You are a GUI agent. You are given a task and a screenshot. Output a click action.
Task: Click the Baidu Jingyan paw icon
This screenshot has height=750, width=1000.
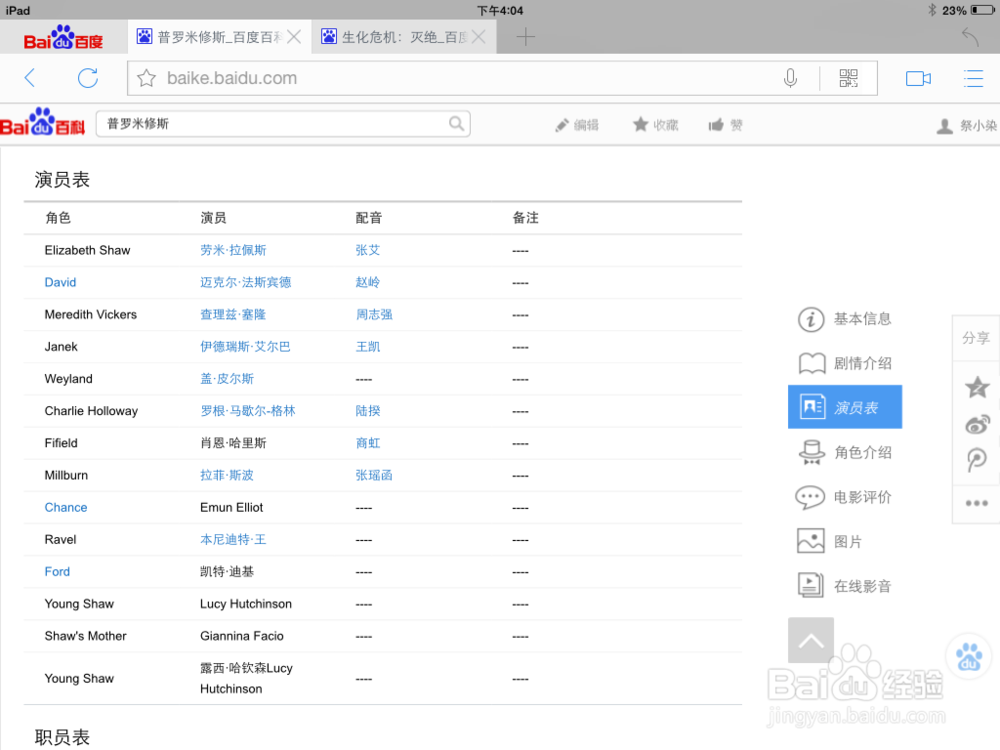(x=967, y=656)
